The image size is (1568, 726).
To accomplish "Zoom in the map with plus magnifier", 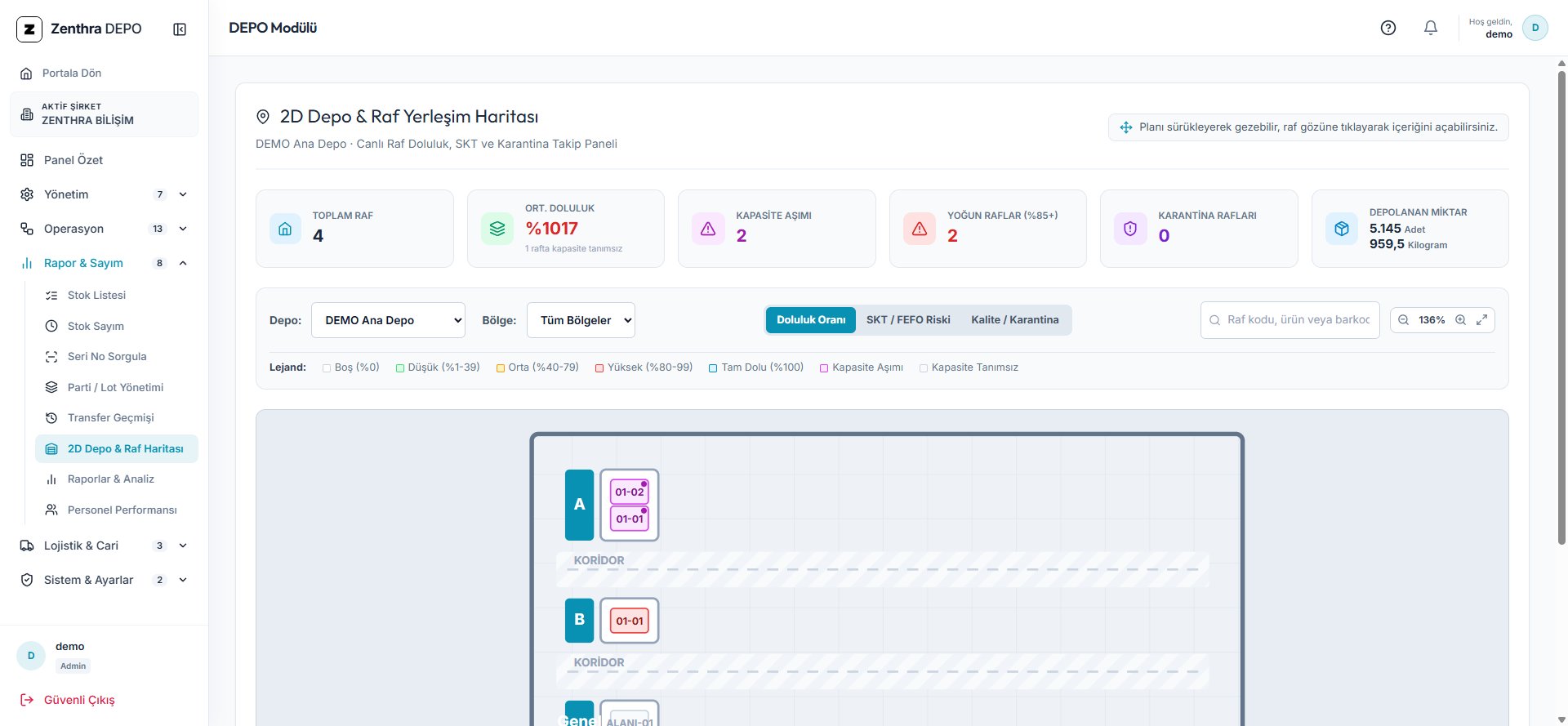I will (x=1460, y=320).
